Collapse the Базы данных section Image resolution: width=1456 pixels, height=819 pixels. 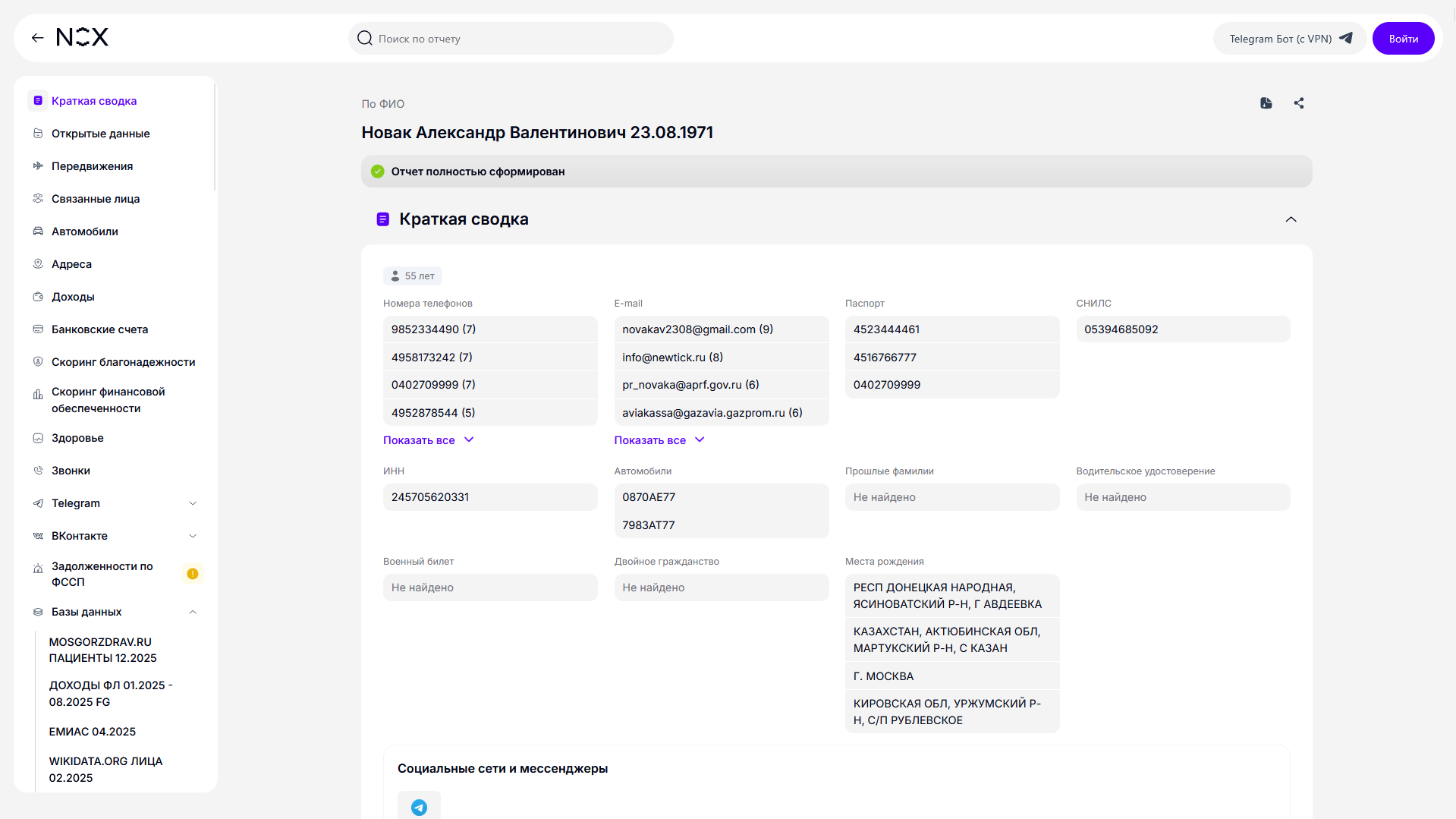click(193, 612)
